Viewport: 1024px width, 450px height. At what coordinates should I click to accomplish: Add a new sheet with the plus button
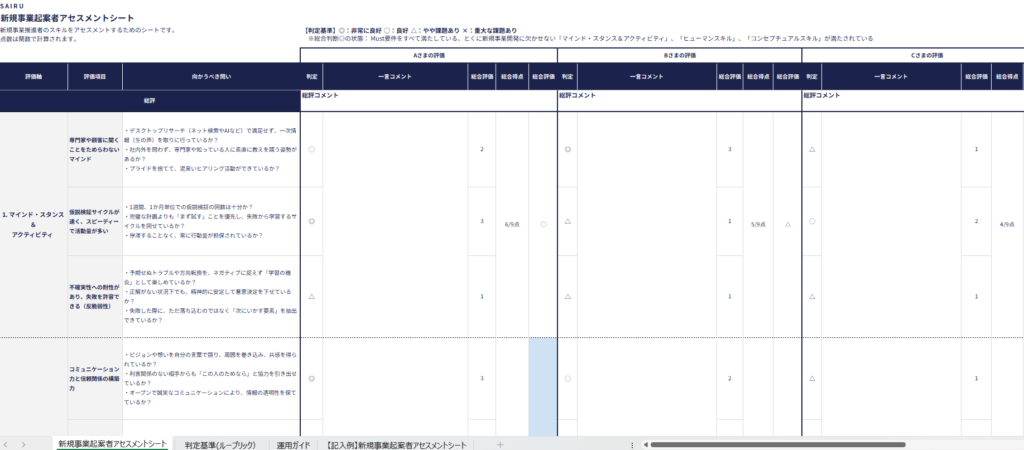pos(500,445)
